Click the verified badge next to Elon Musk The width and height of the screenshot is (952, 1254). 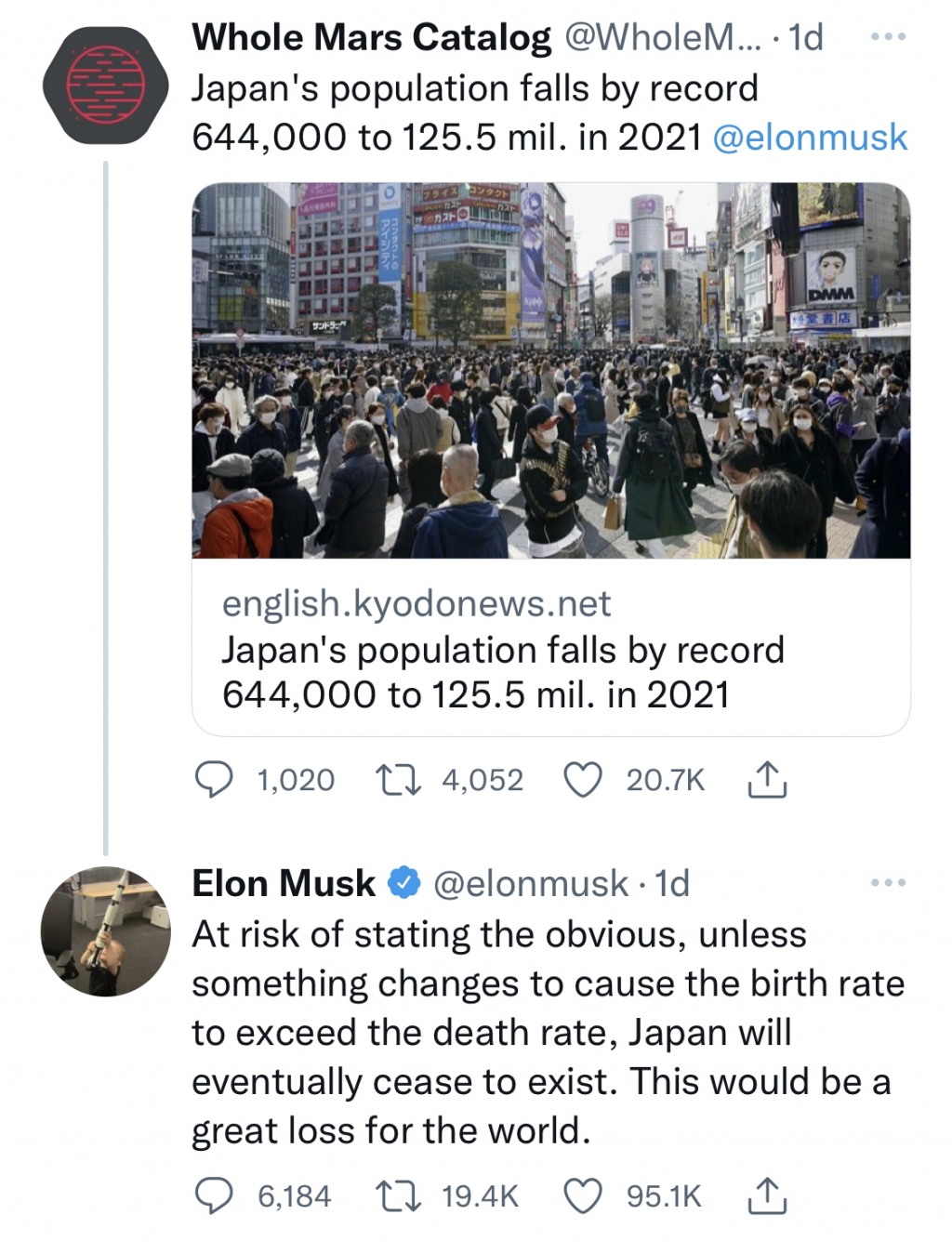coord(403,883)
